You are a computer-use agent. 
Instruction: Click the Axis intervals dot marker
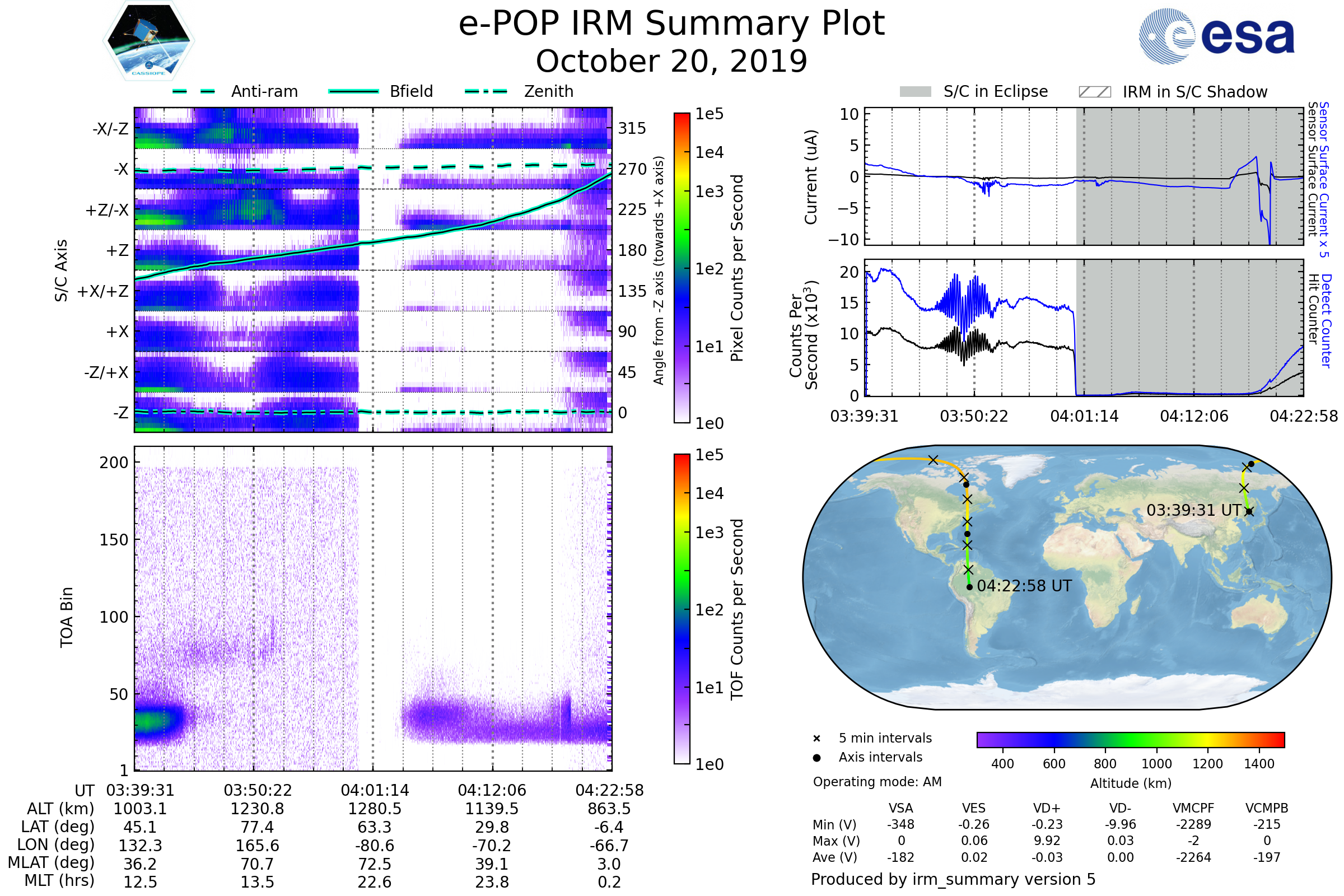(x=816, y=758)
